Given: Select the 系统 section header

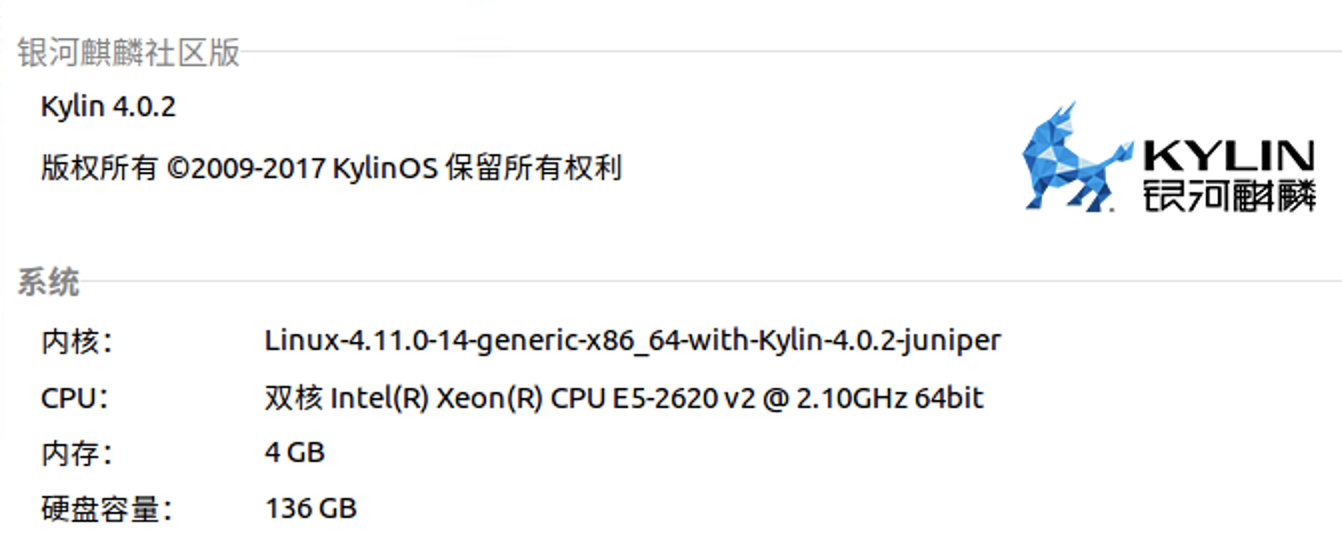Looking at the screenshot, I should 47,282.
